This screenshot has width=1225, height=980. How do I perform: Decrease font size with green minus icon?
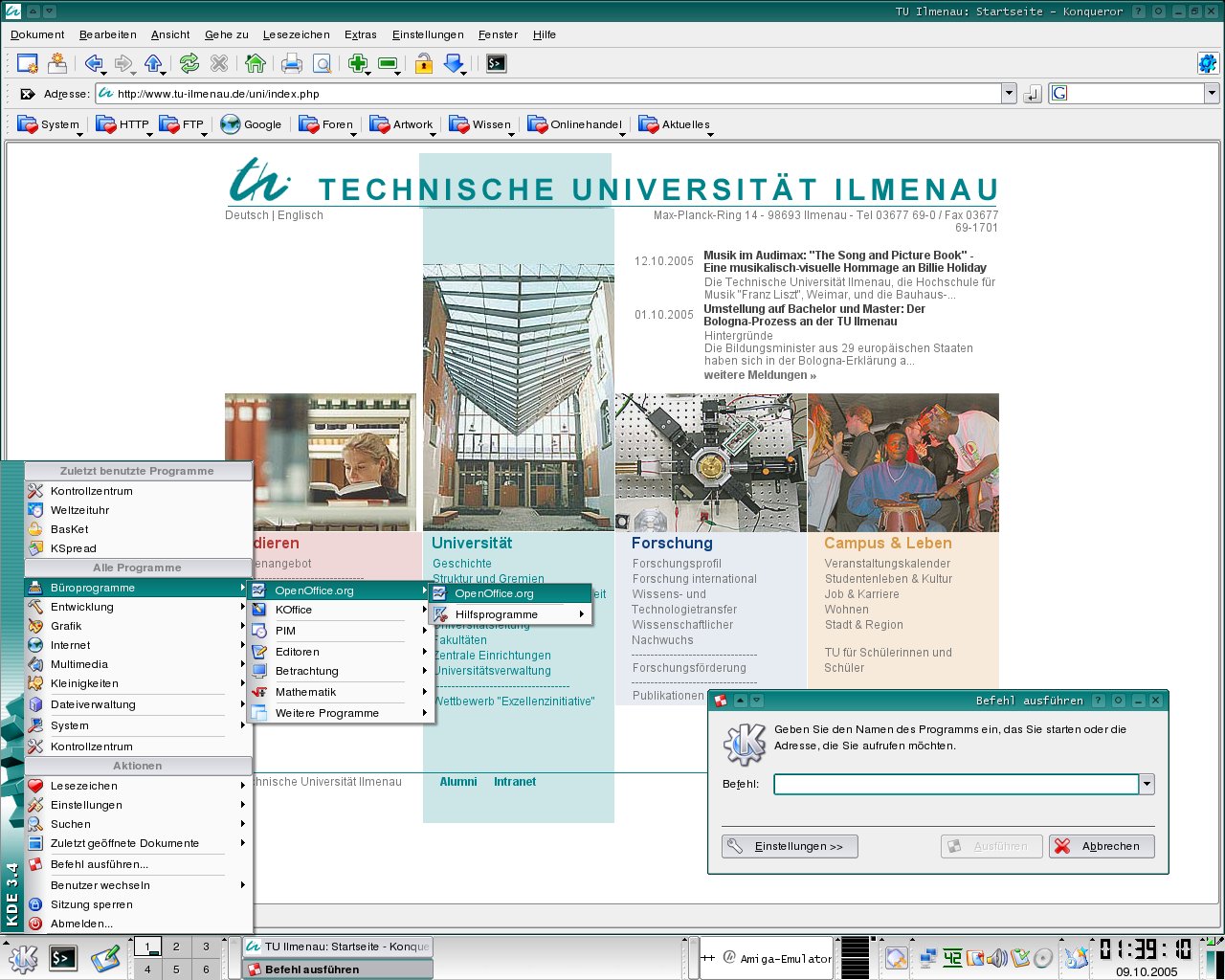388,64
